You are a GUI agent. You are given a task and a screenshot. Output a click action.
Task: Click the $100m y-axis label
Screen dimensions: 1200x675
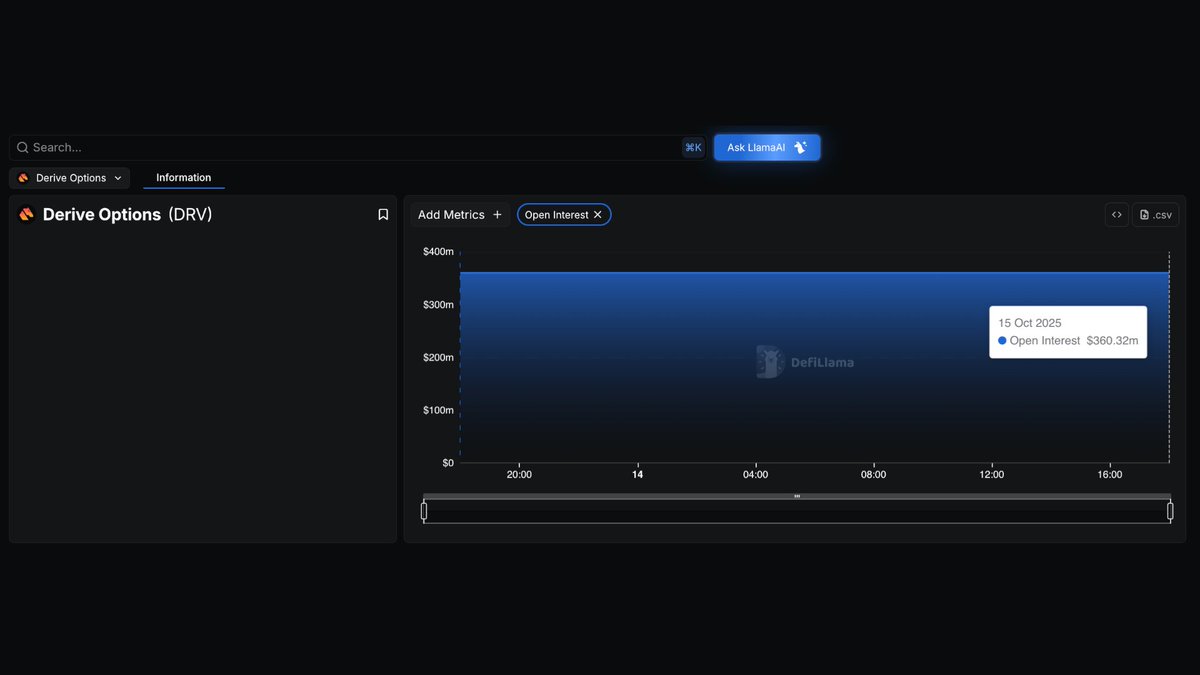click(438, 410)
